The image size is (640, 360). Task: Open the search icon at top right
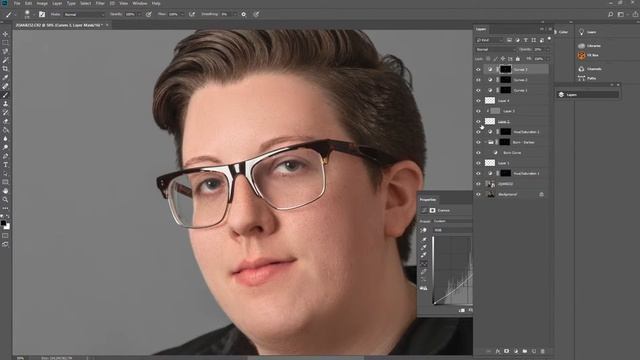611,14
